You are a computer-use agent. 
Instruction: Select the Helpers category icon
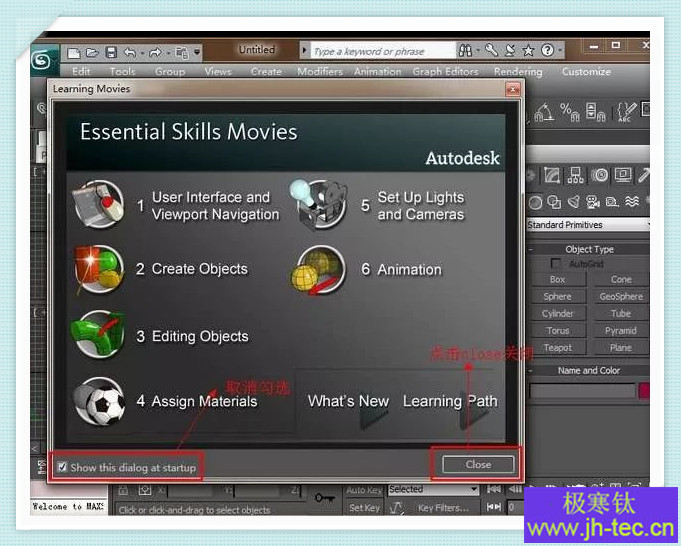[x=612, y=202]
